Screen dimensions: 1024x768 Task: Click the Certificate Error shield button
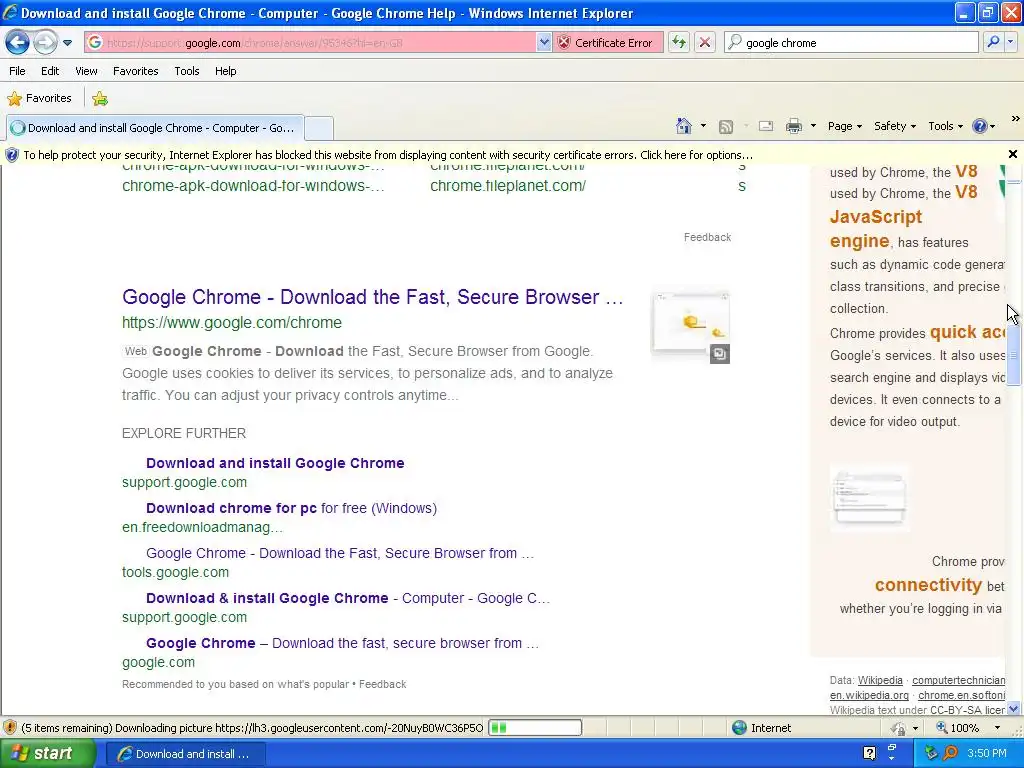click(607, 43)
